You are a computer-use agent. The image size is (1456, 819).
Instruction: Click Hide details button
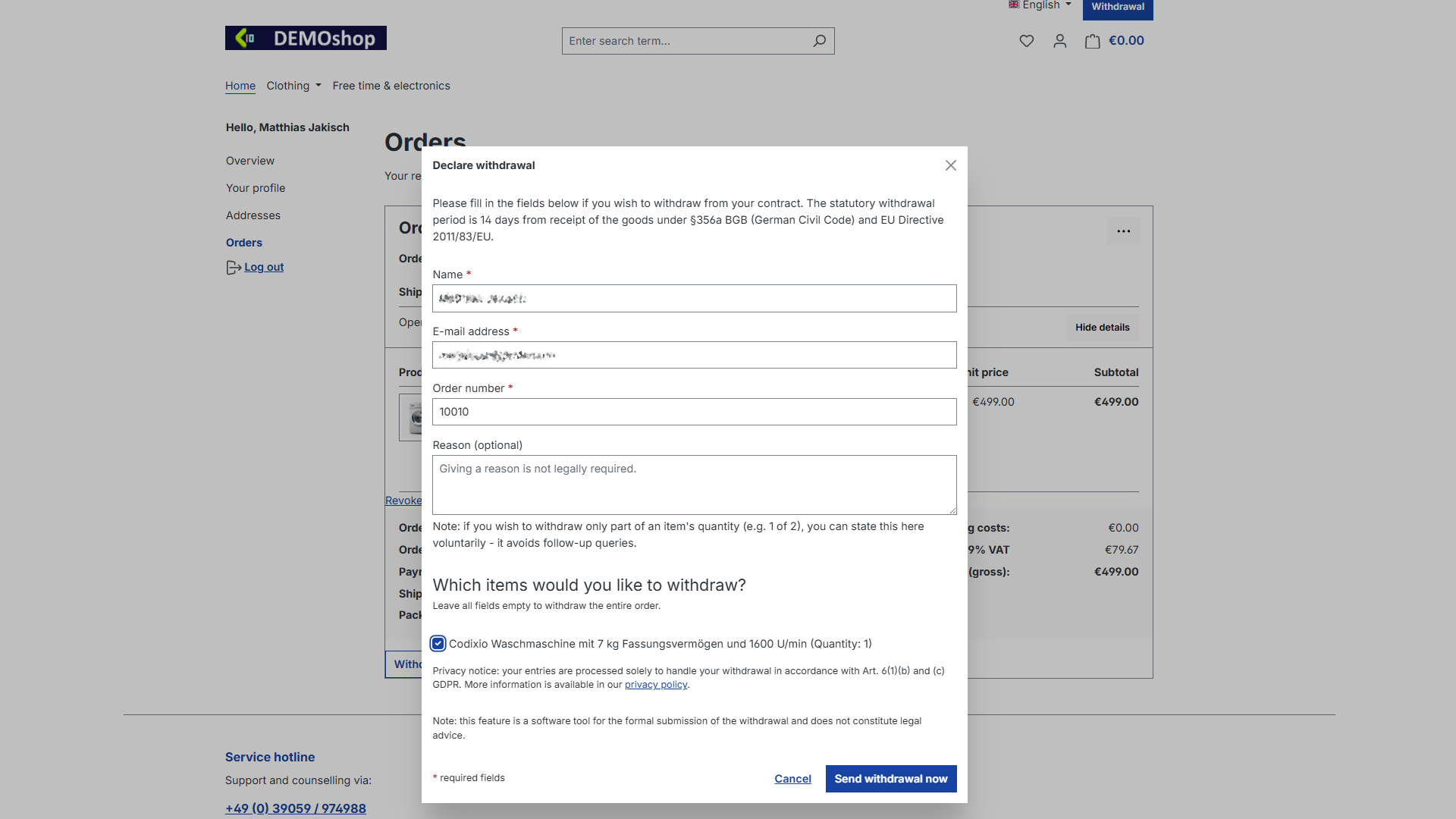pyautogui.click(x=1102, y=328)
